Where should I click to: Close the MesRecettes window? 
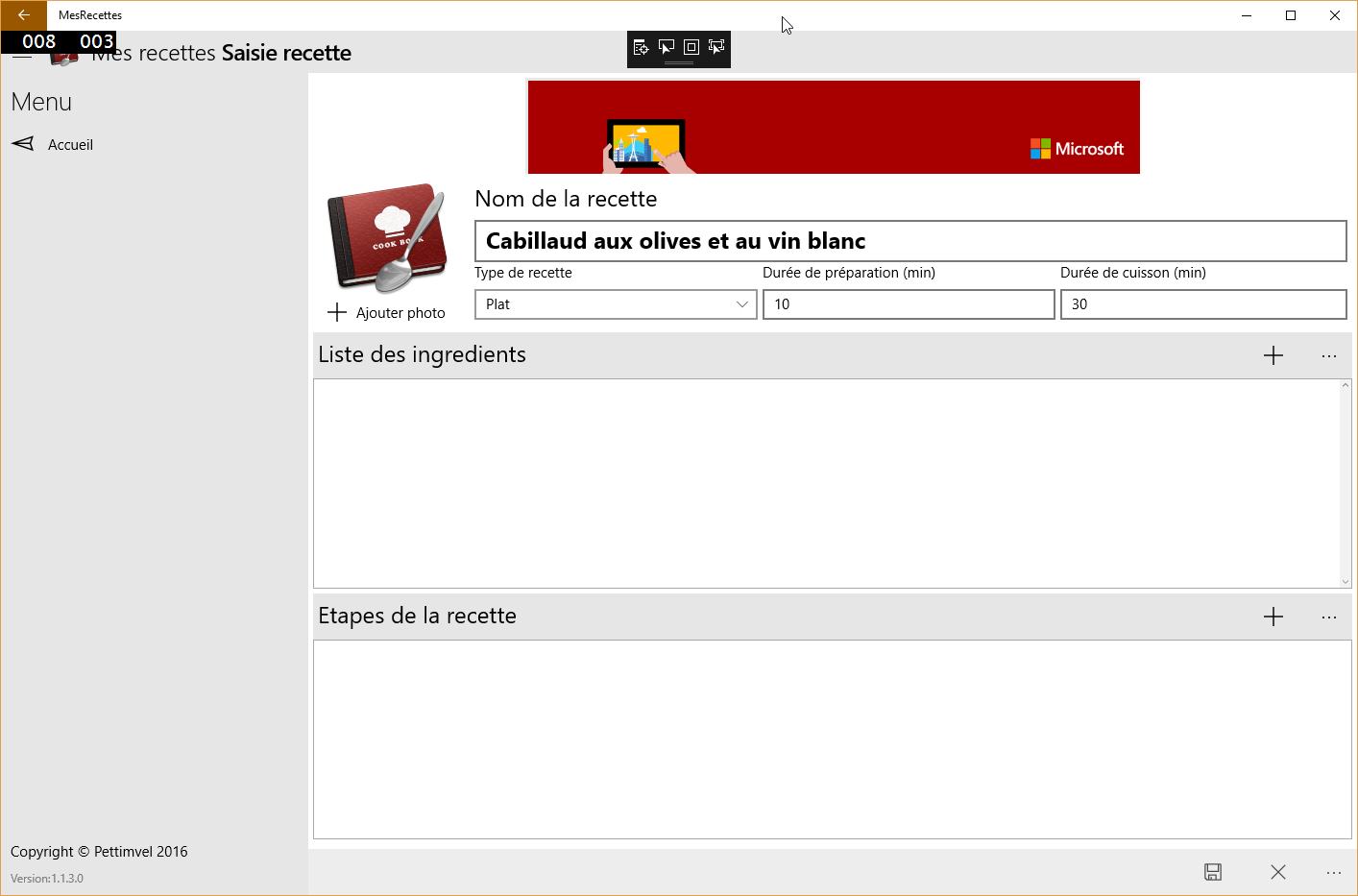1335,15
